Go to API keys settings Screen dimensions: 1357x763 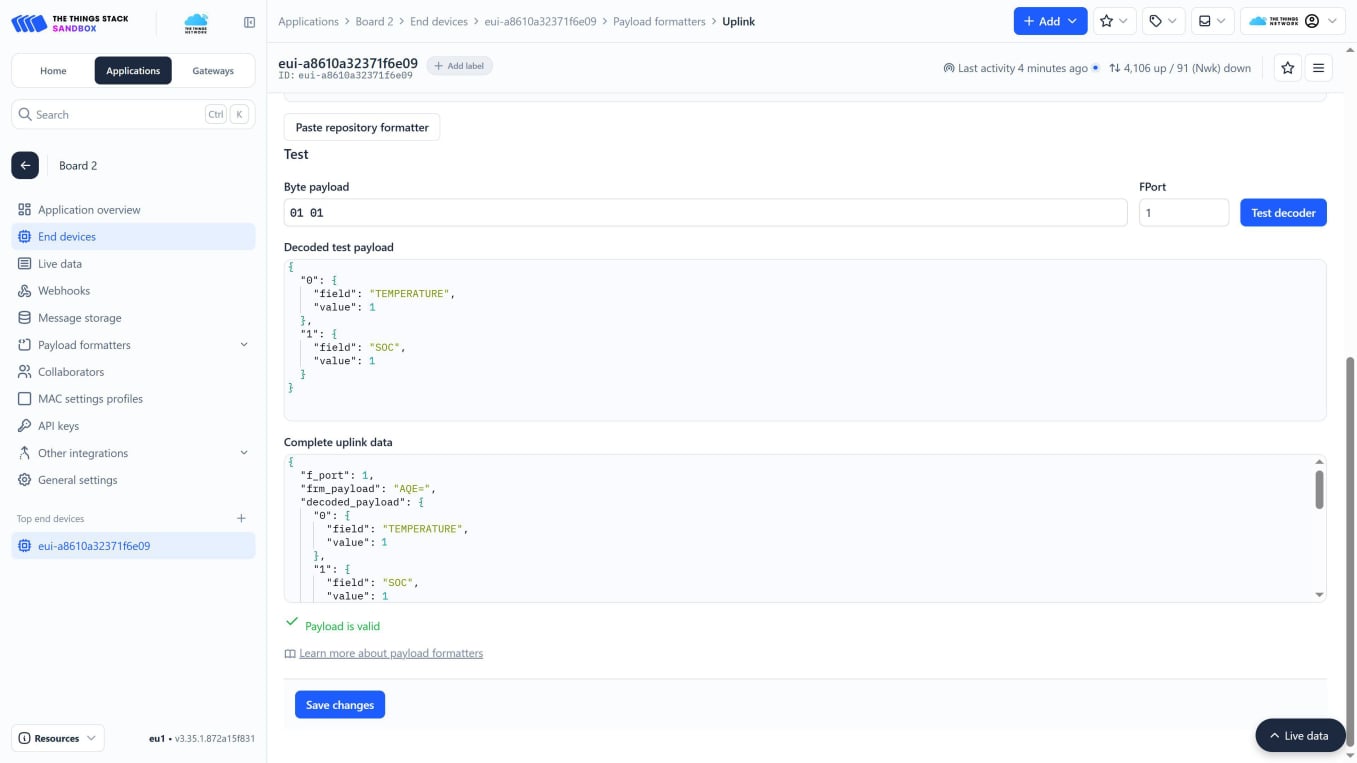pos(58,425)
